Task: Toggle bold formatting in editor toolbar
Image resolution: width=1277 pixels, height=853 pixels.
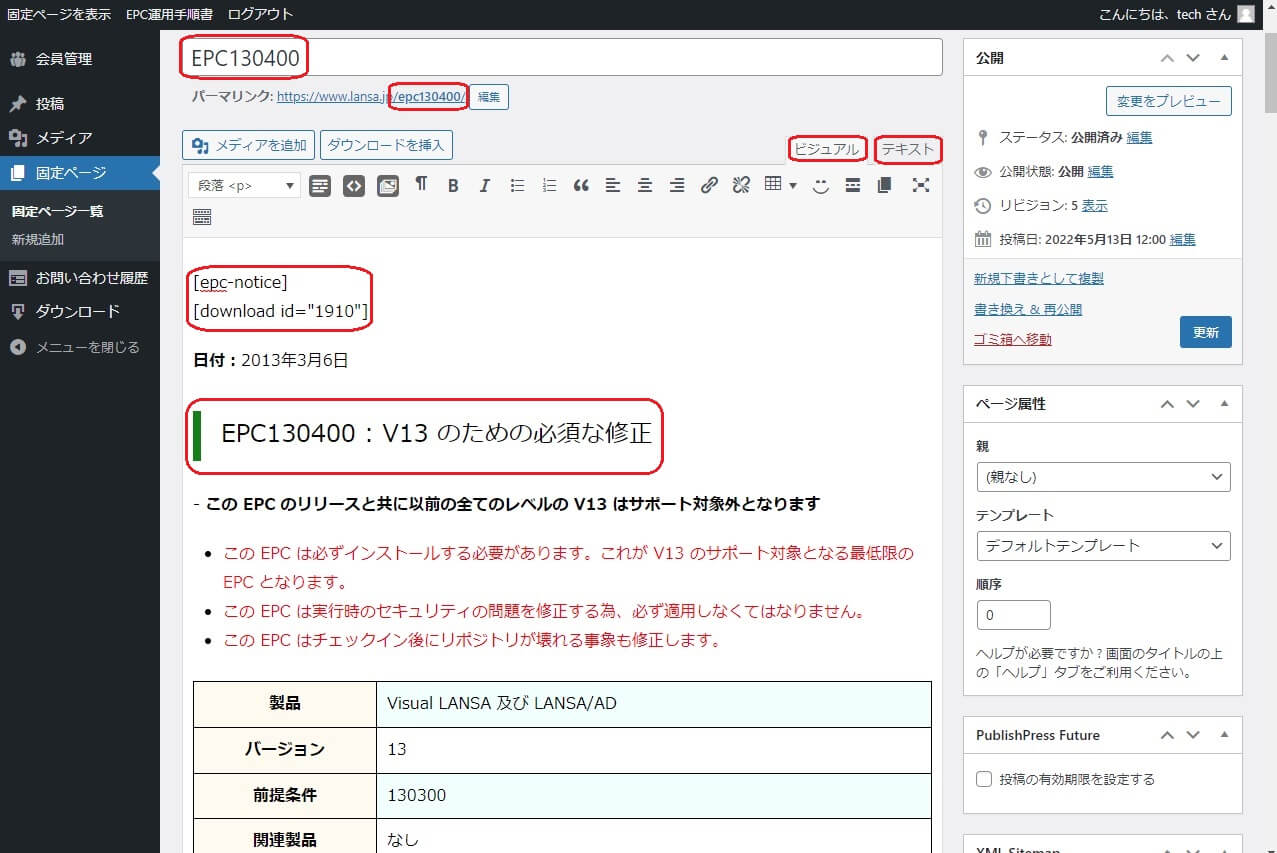Action: point(453,185)
